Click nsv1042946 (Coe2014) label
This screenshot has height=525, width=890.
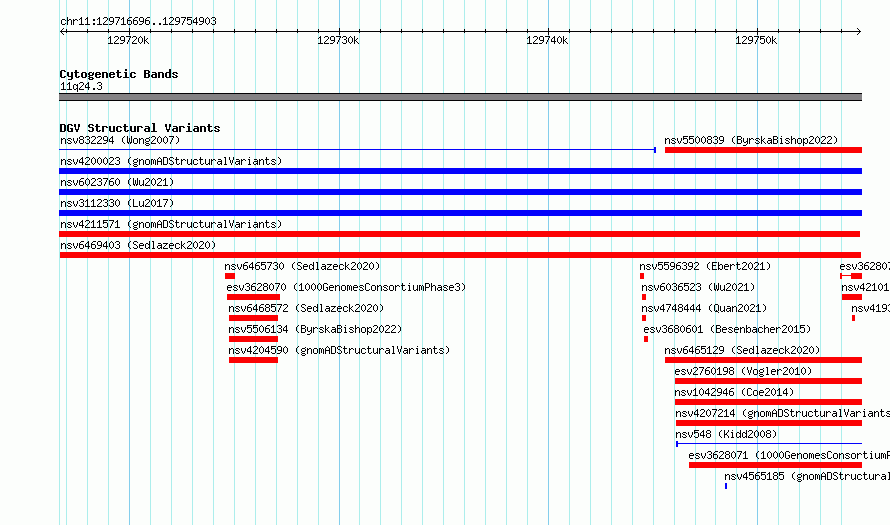coord(734,392)
